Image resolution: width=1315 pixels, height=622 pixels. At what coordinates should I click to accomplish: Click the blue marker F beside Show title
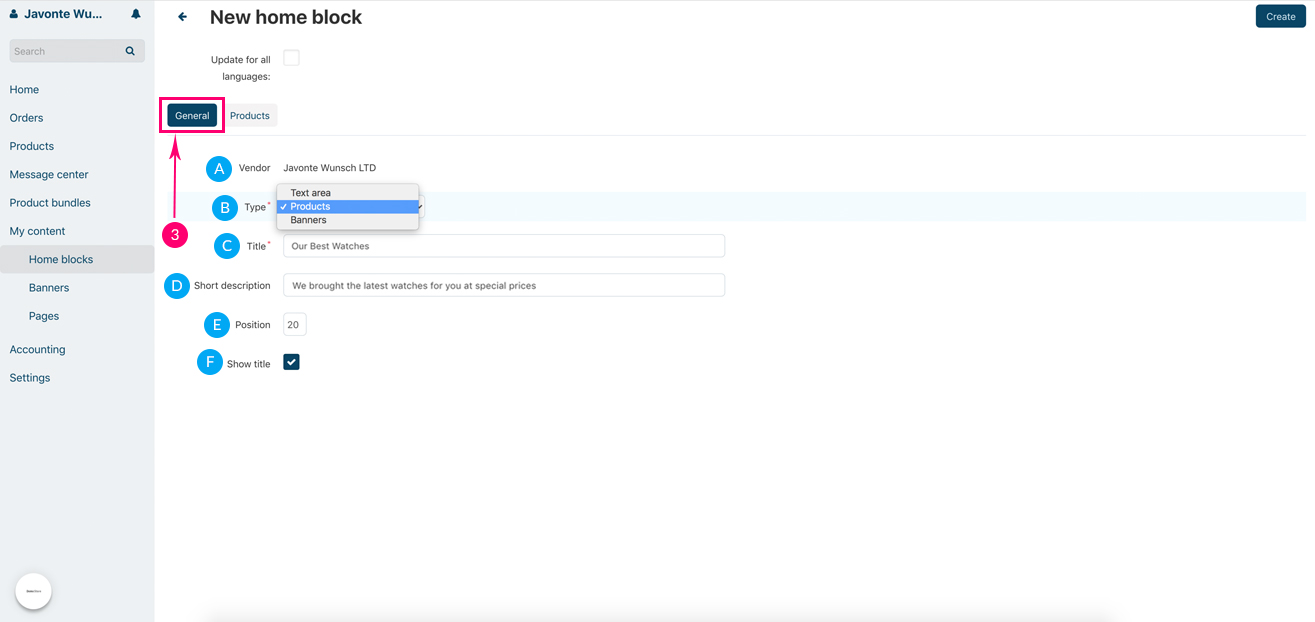coord(210,363)
